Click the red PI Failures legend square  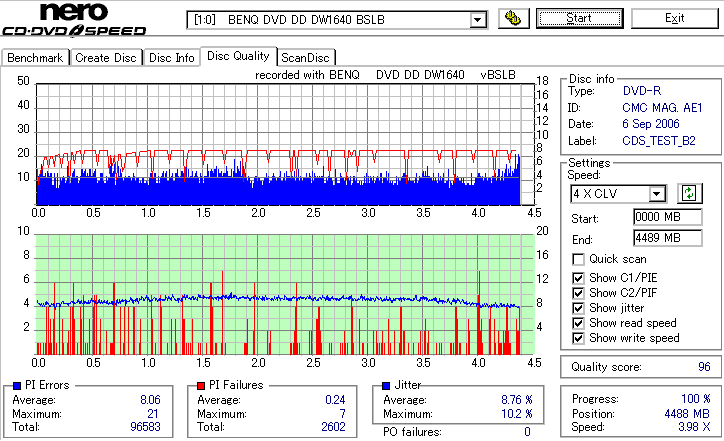[x=201, y=386]
